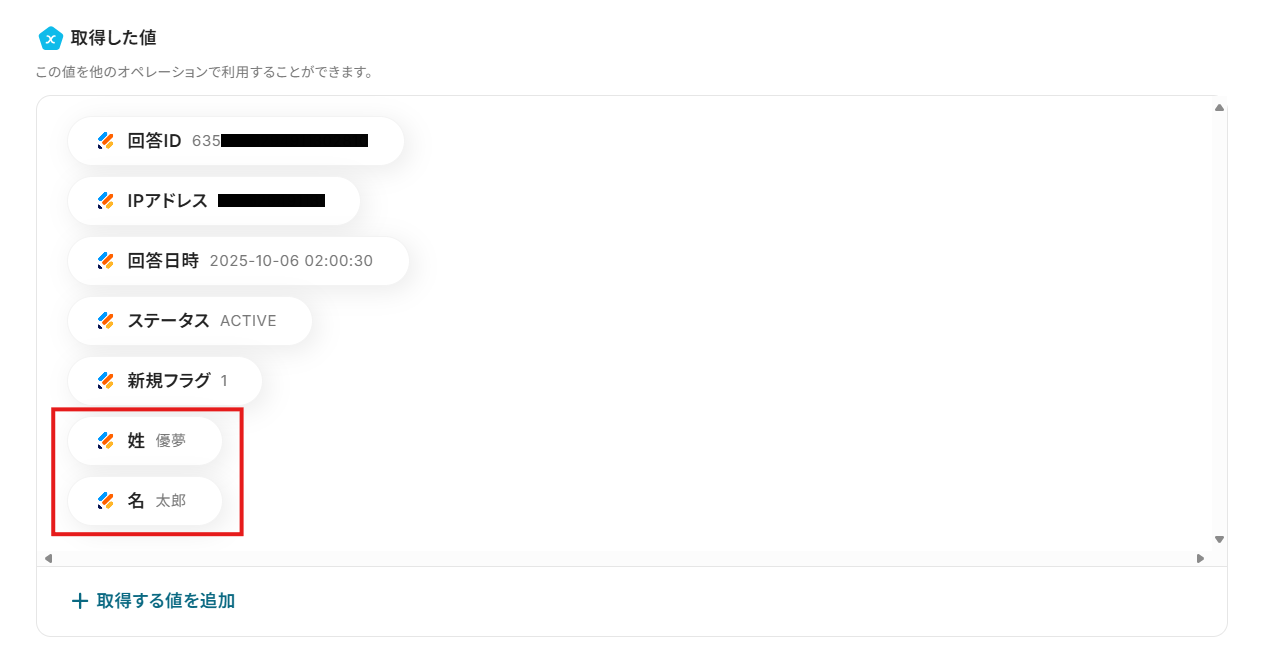
Task: Click the Jotform icon in 回答日時 chip
Action: [x=106, y=261]
